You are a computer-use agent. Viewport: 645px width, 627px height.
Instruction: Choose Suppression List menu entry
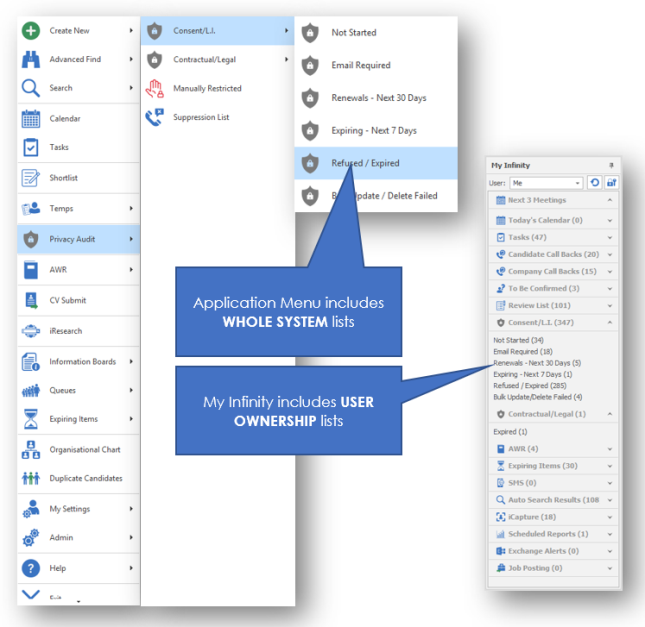click(x=201, y=117)
